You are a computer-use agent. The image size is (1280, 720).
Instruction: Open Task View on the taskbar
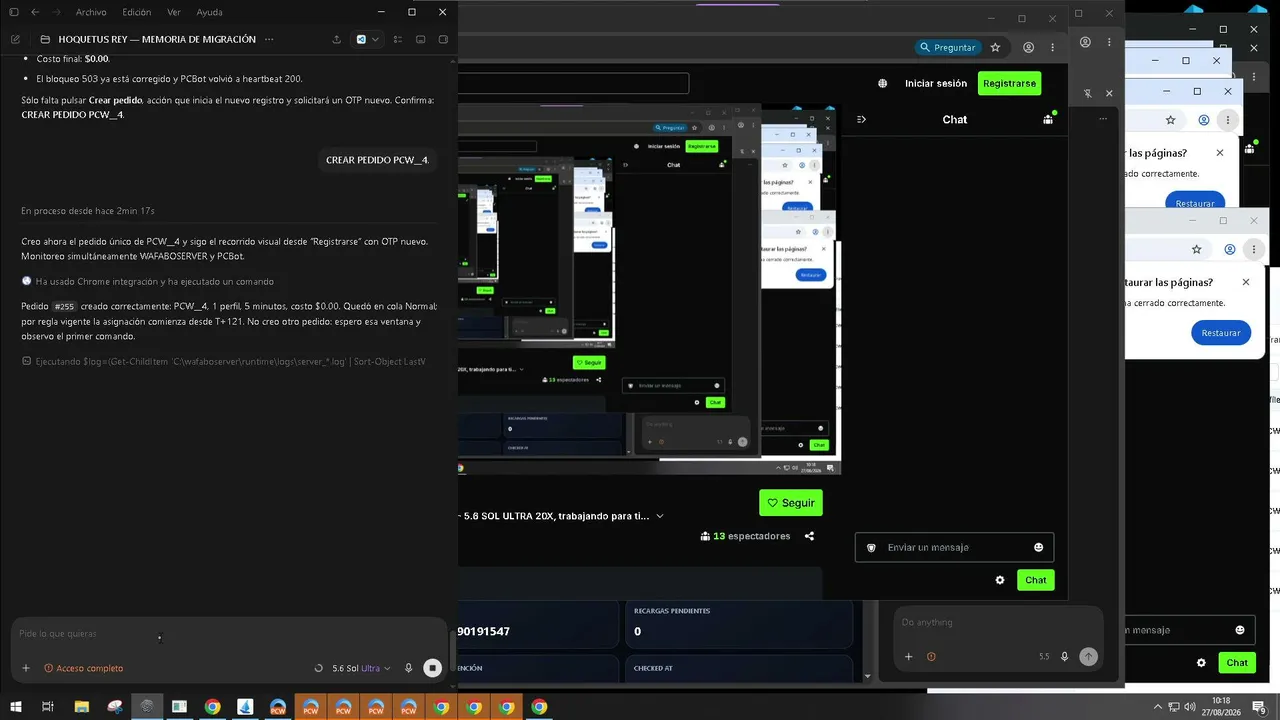tap(48, 707)
